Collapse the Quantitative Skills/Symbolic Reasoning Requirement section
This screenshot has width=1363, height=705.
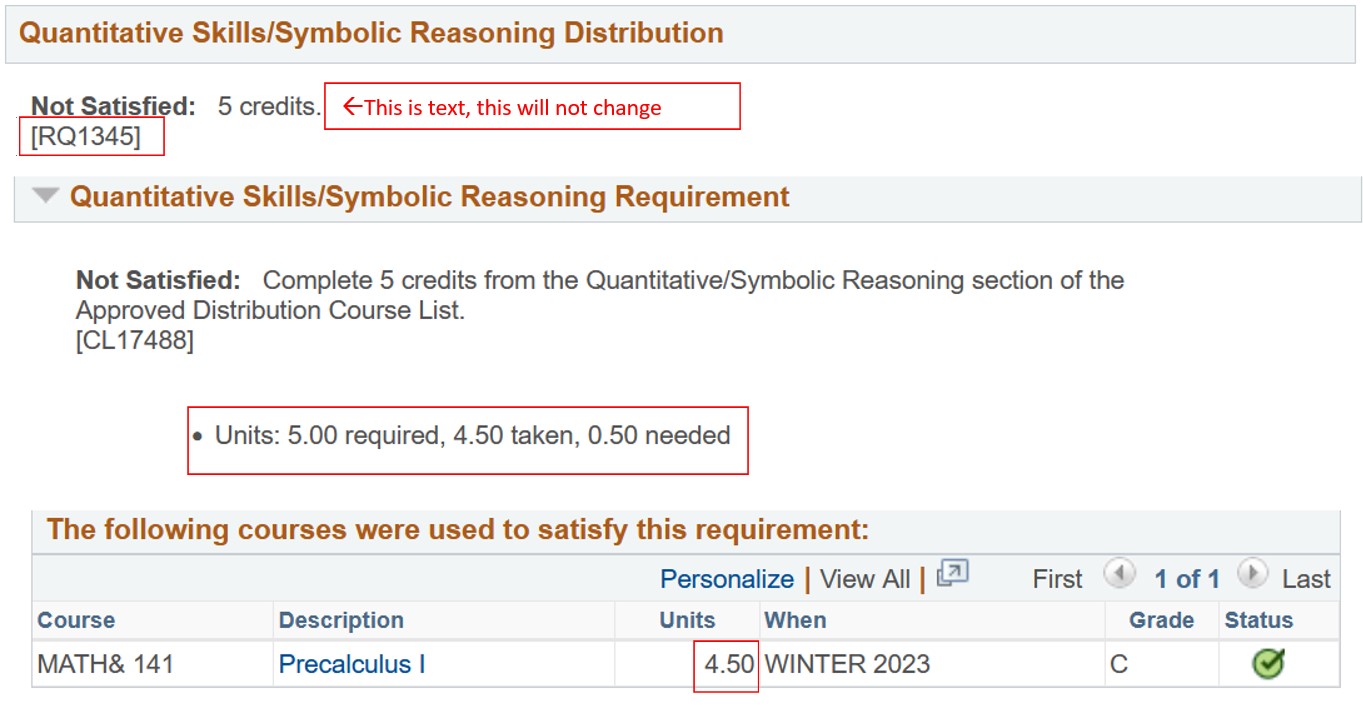(45, 196)
